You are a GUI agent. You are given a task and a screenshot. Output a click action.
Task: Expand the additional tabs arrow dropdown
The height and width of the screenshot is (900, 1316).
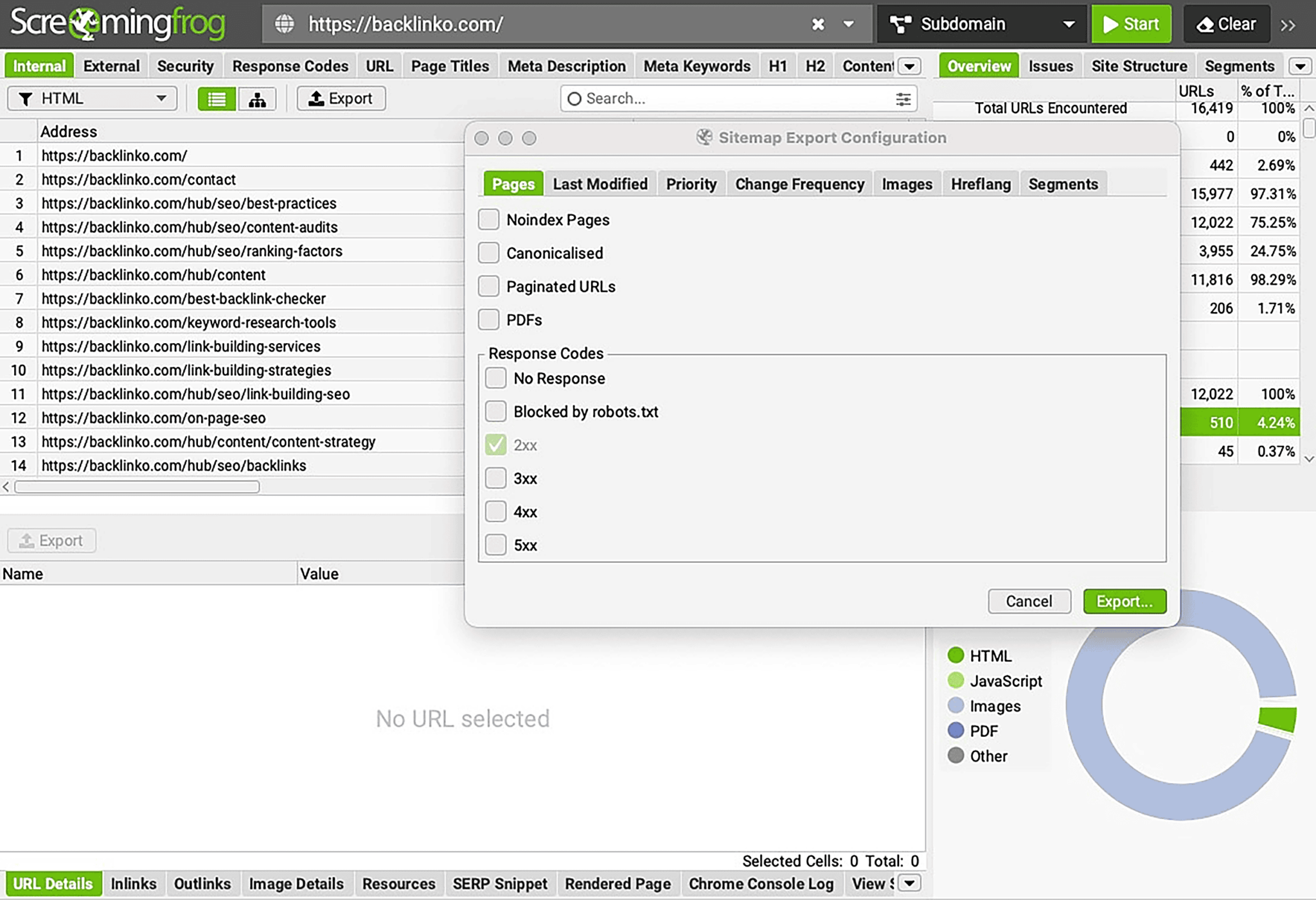(1301, 66)
